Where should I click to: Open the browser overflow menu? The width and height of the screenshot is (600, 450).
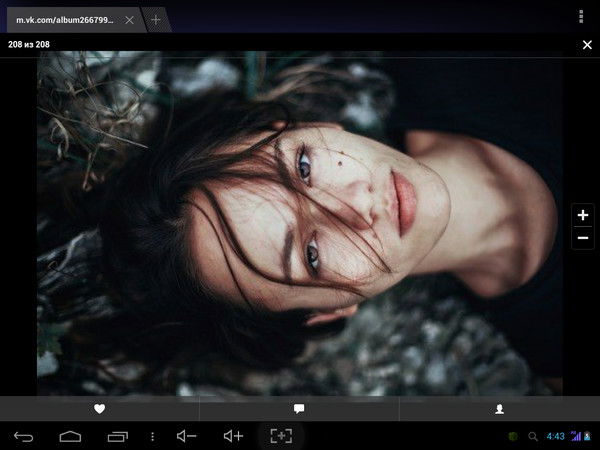tap(581, 17)
